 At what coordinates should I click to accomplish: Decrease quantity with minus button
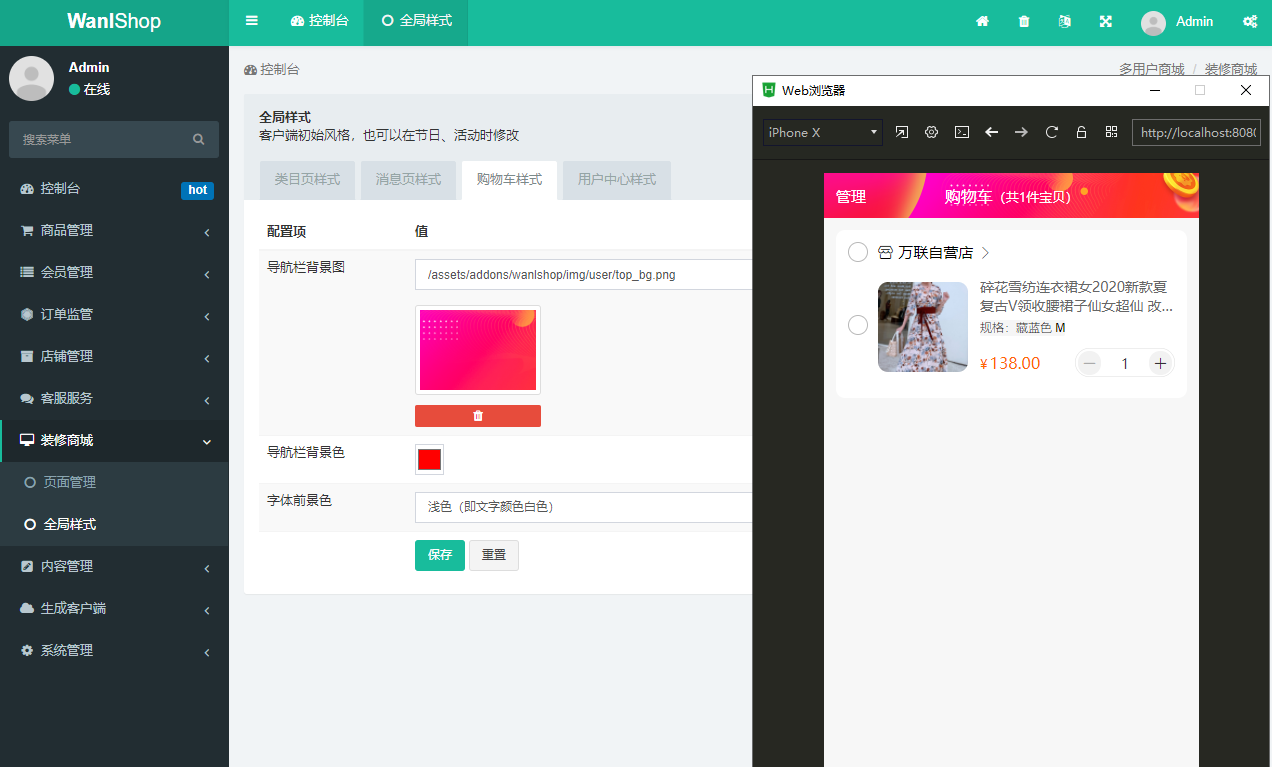click(x=1090, y=363)
